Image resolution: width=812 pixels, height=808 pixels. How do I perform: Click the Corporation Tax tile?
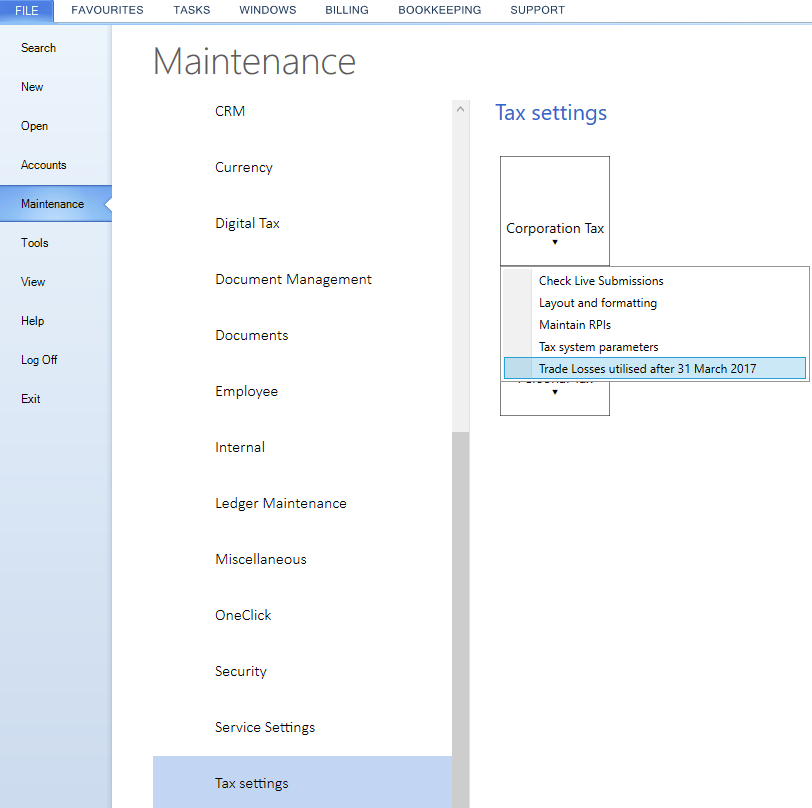[x=555, y=211]
